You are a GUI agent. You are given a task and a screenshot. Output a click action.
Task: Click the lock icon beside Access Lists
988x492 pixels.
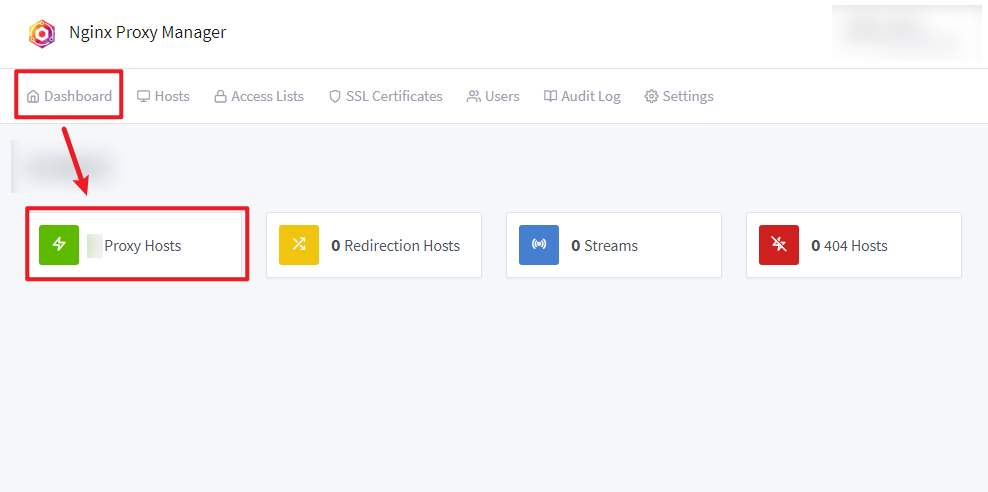tap(221, 97)
